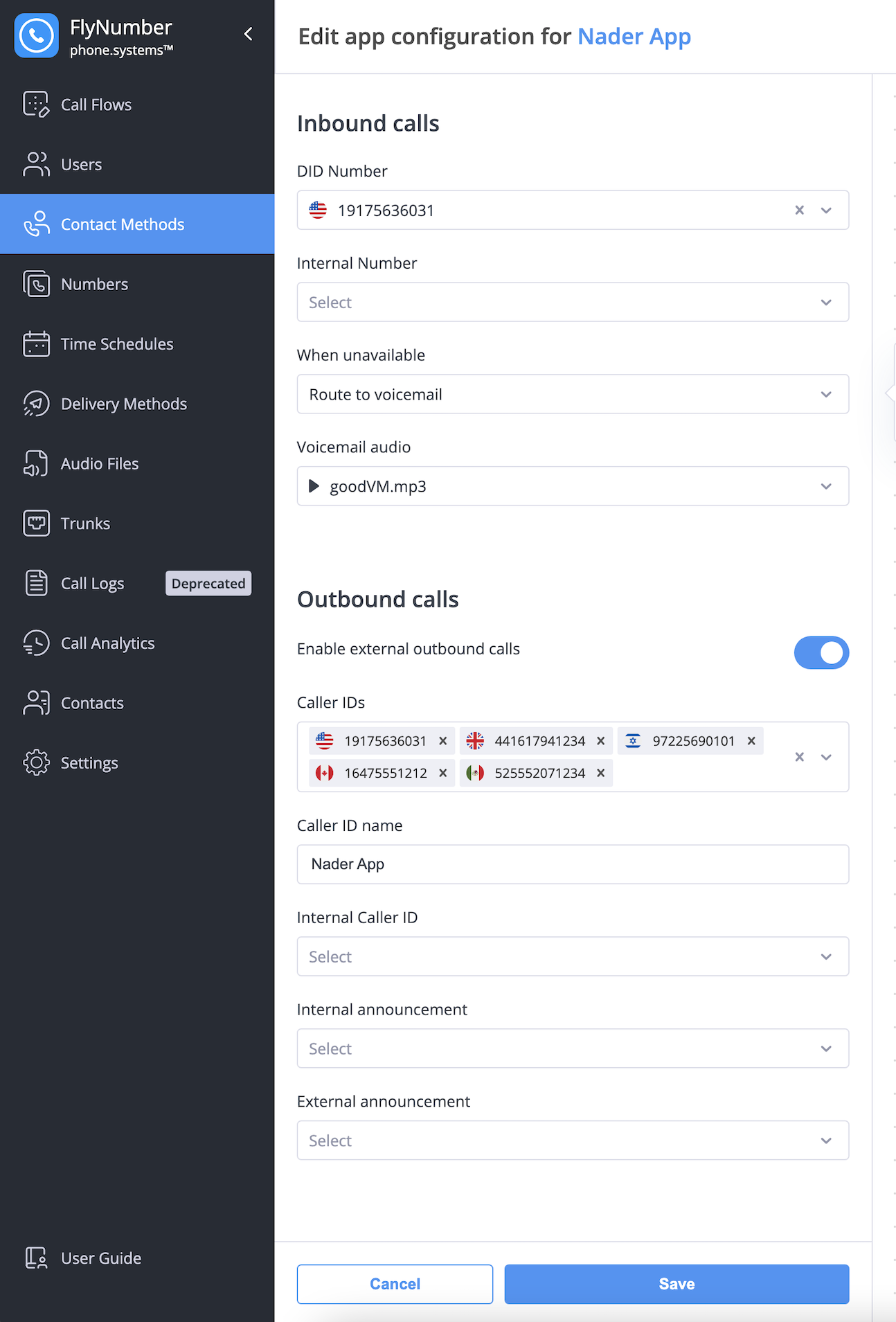Click the Contact Methods sidebar icon
Viewport: 896px width, 1322px height.
pyautogui.click(x=36, y=224)
